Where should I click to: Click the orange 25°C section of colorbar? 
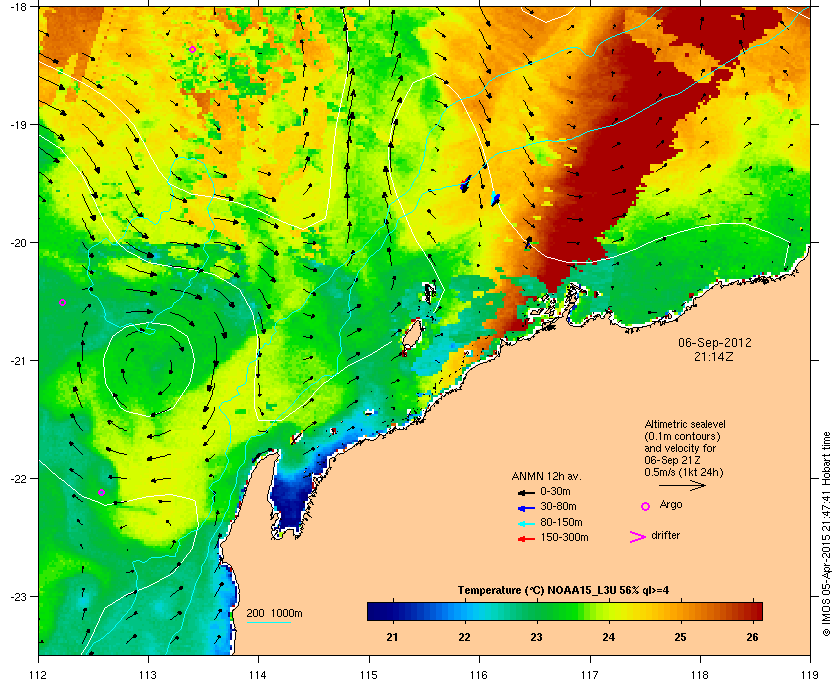[680, 611]
